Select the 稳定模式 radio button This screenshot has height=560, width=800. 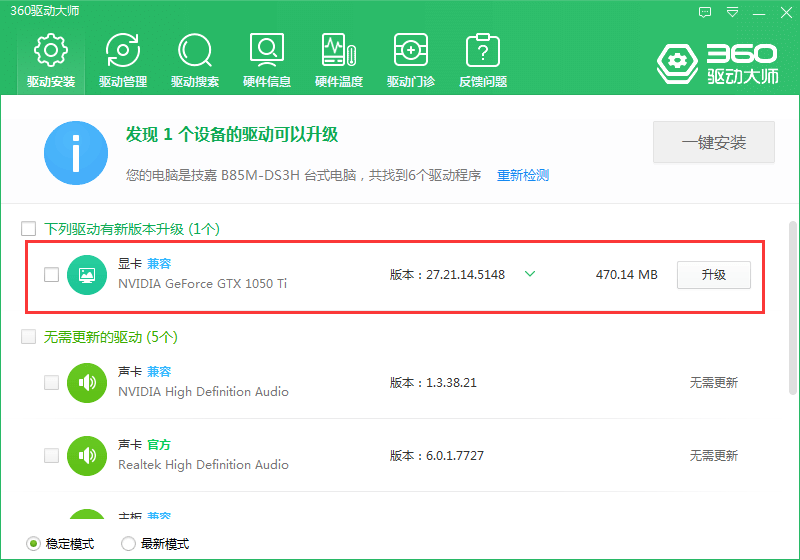(x=33, y=544)
